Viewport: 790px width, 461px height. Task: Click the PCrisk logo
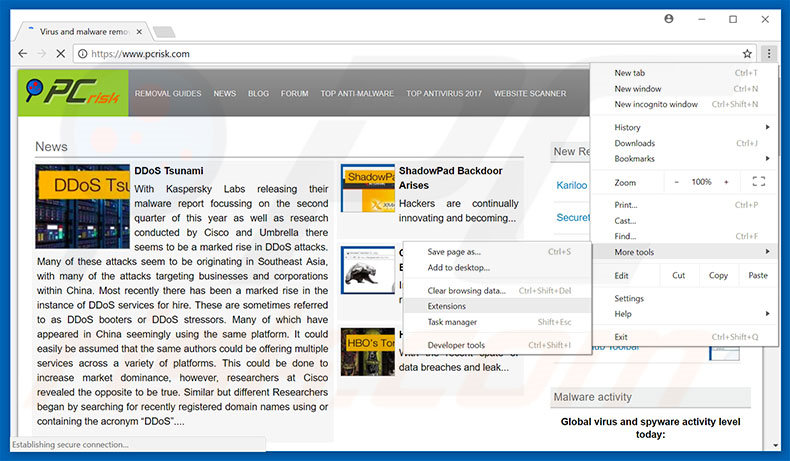pos(73,93)
